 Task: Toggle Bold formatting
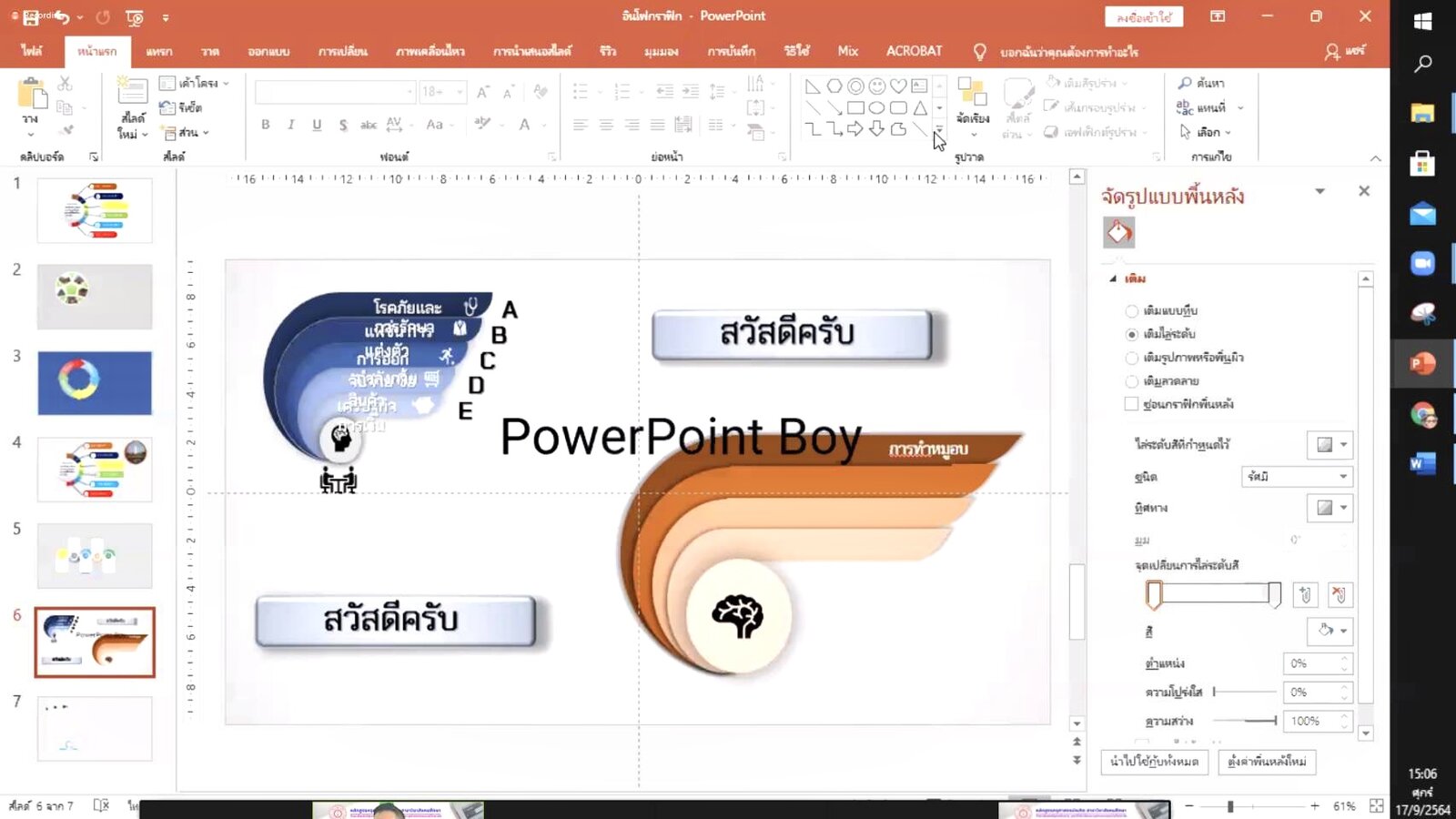[266, 125]
